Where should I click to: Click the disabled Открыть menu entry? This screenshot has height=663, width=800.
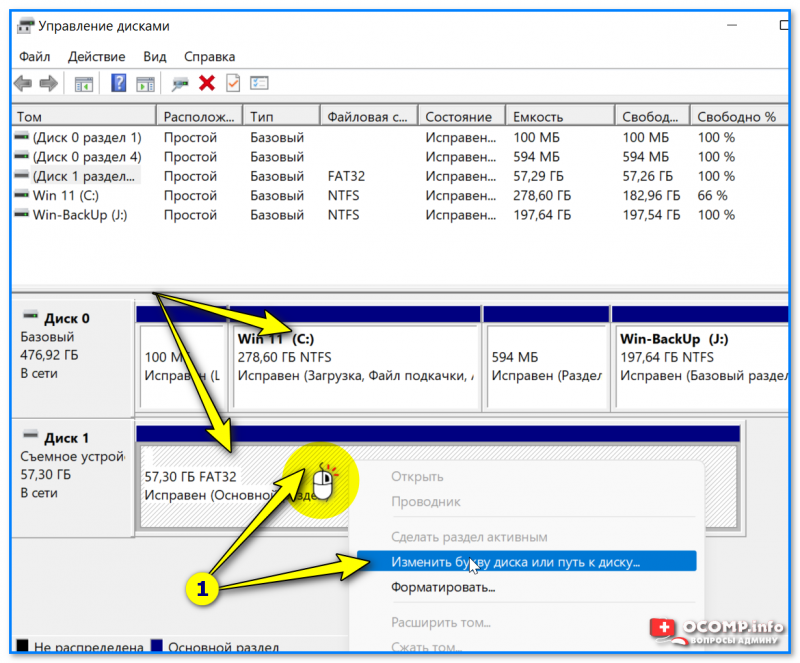[417, 477]
